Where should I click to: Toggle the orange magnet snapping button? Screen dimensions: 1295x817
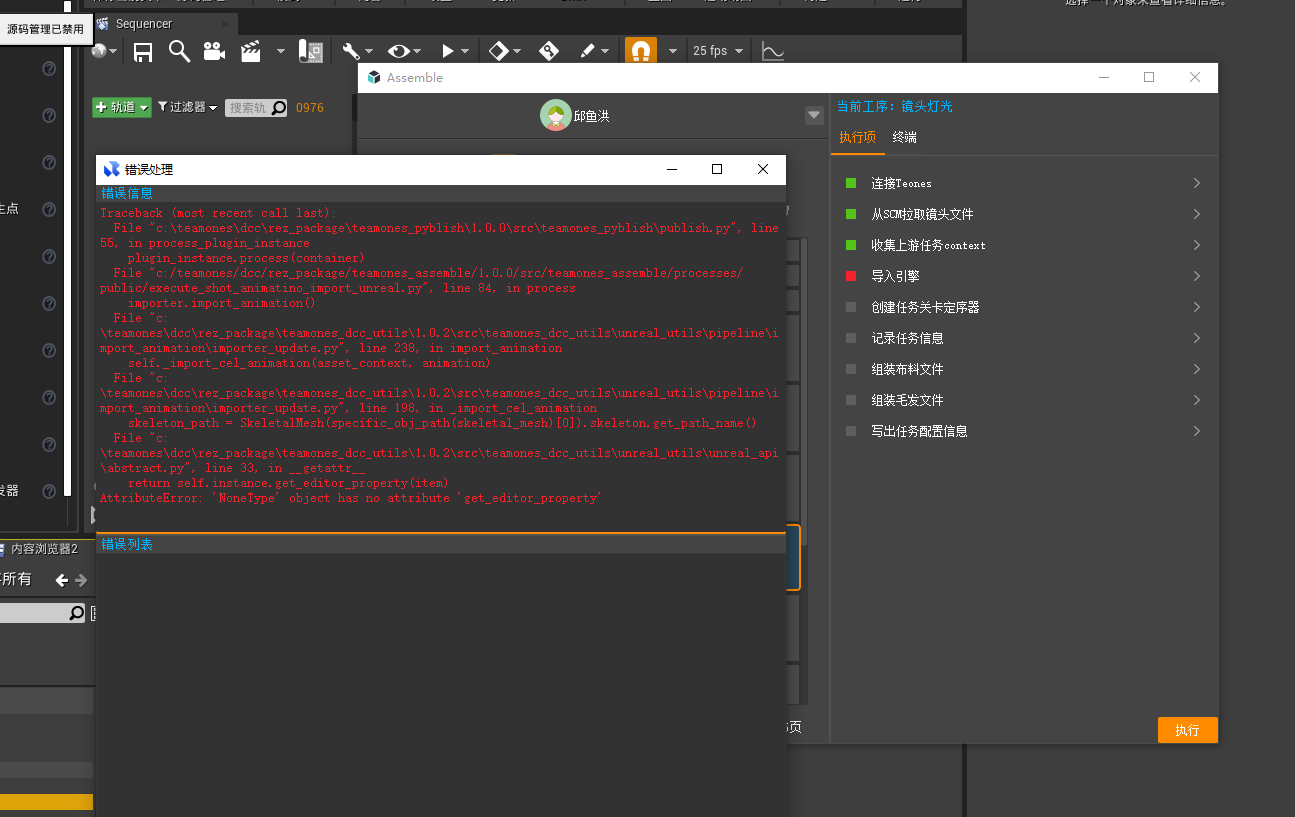click(641, 51)
